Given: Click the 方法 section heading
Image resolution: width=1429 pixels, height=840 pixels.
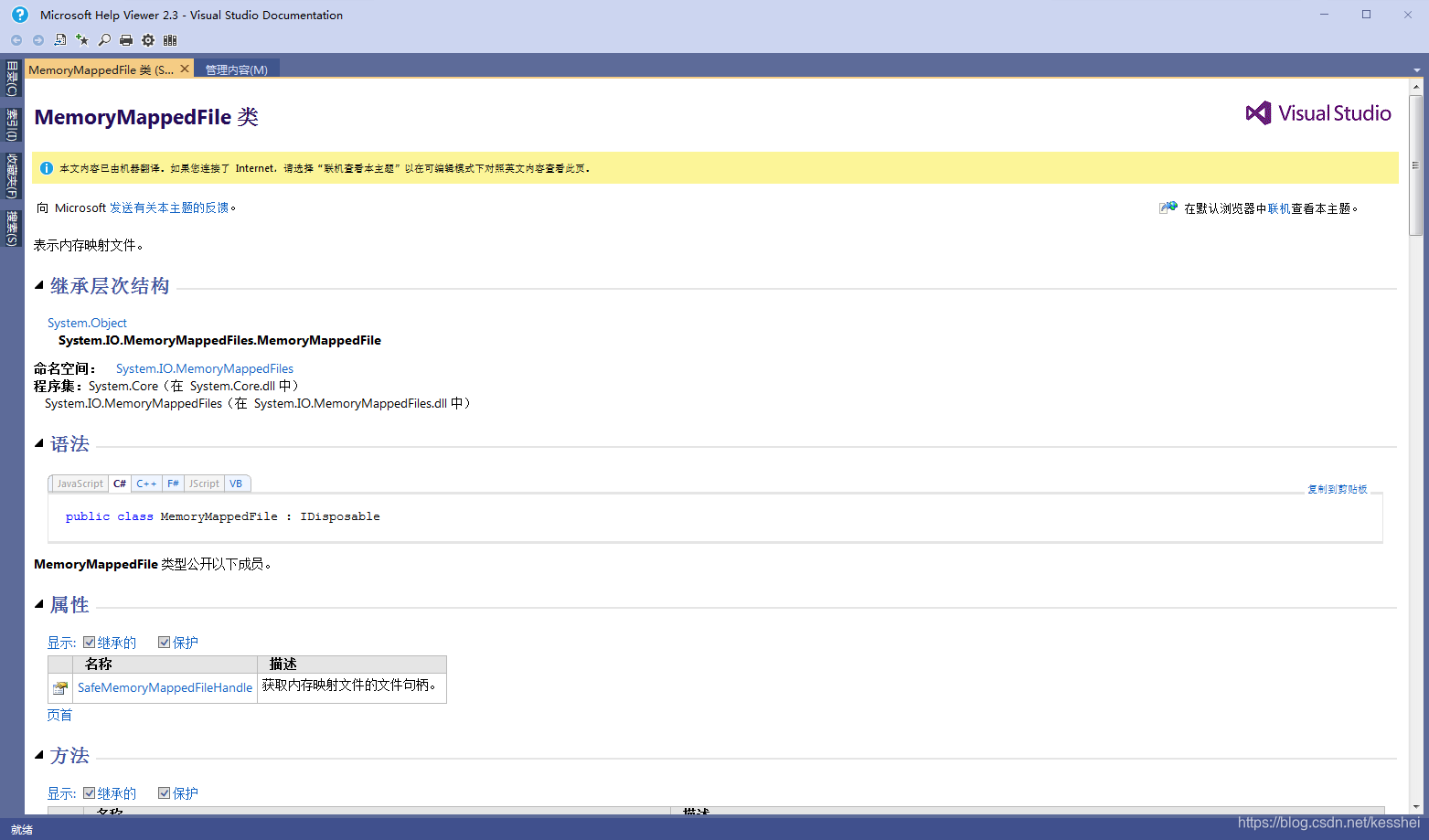Looking at the screenshot, I should pos(69,755).
